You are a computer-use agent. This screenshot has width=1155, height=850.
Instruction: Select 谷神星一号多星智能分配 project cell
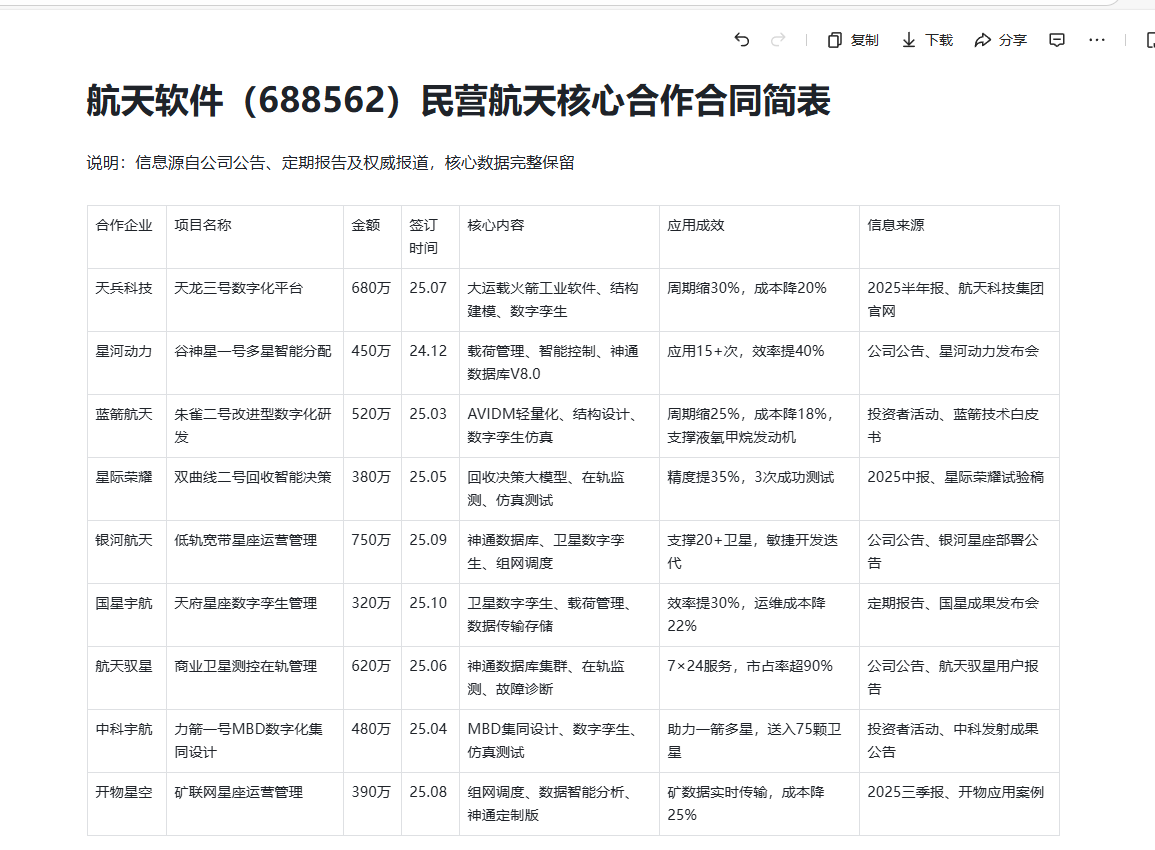255,362
